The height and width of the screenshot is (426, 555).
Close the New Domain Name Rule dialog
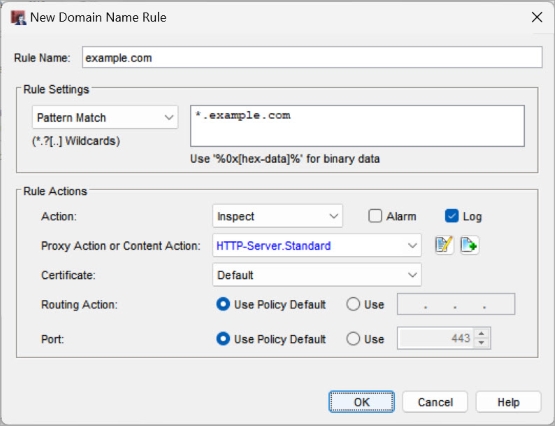pyautogui.click(x=537, y=17)
